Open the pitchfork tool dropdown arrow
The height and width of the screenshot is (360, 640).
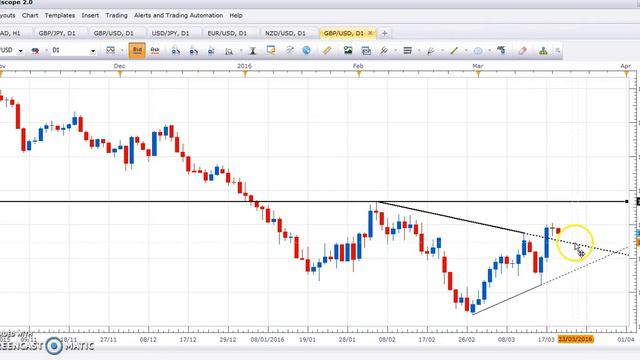[x=442, y=51]
